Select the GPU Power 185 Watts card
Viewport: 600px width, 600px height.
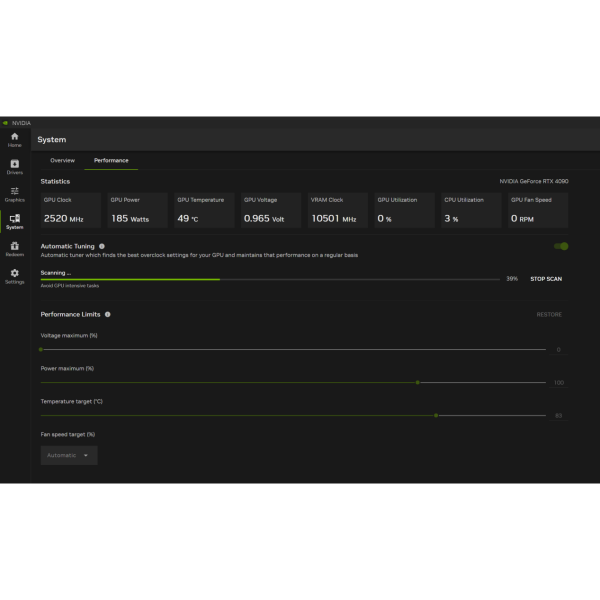[x=138, y=210]
